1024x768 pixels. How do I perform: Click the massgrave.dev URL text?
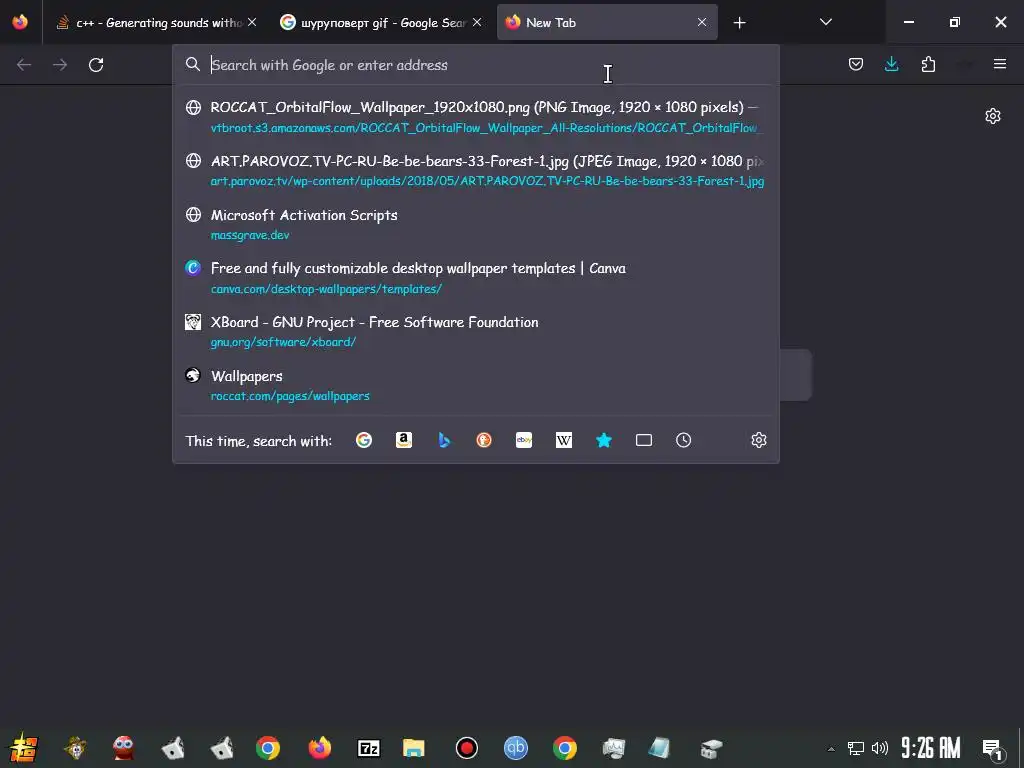coord(249,235)
